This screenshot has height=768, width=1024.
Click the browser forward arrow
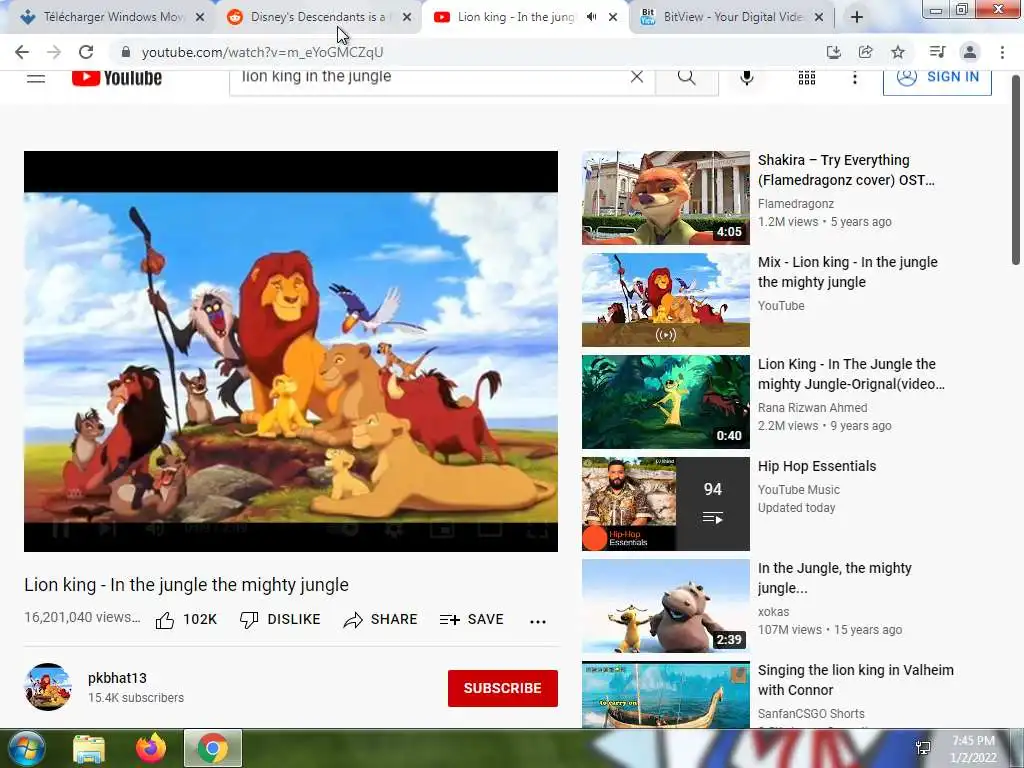[54, 52]
